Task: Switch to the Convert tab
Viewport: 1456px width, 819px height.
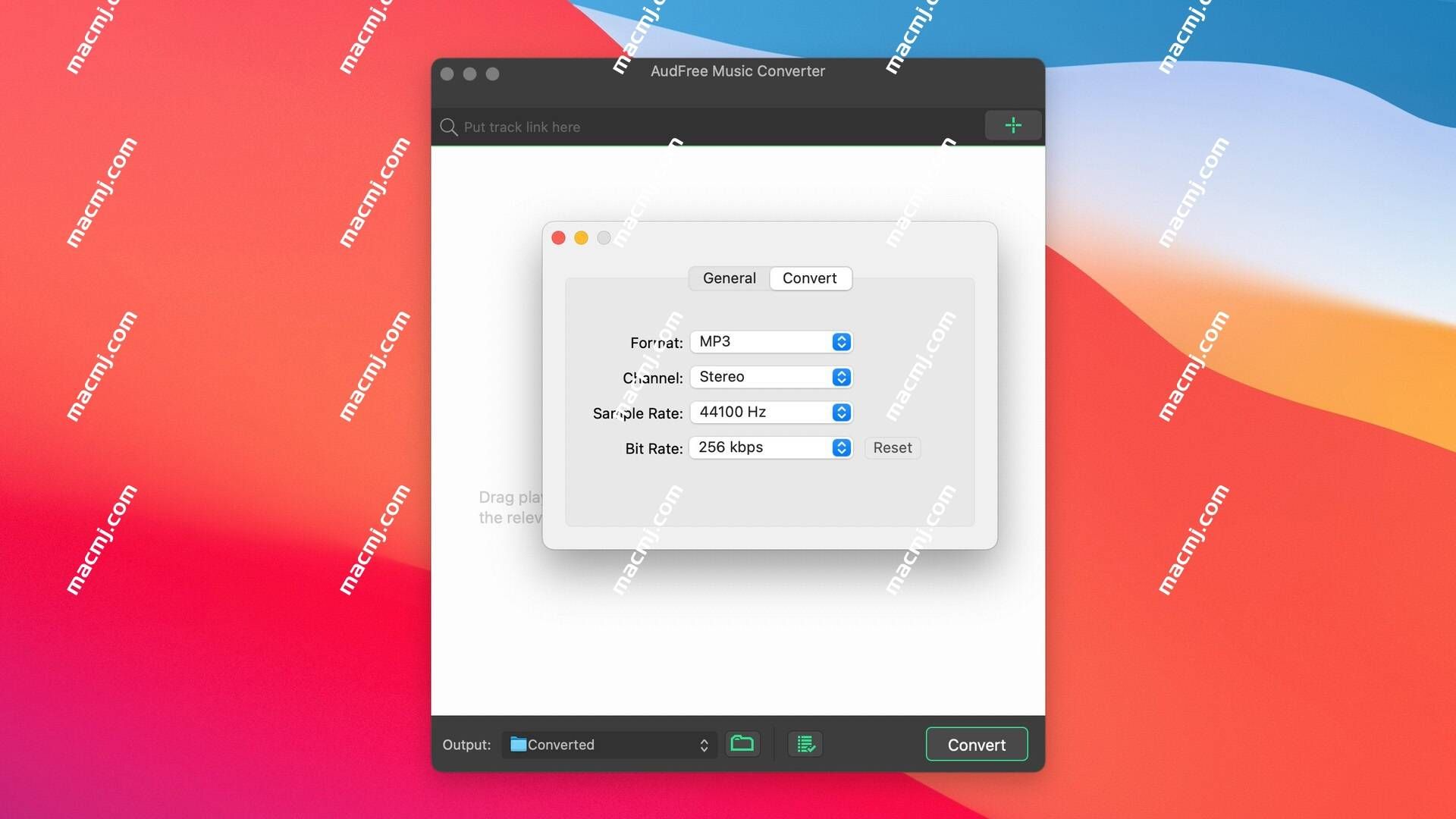Action: click(x=809, y=278)
